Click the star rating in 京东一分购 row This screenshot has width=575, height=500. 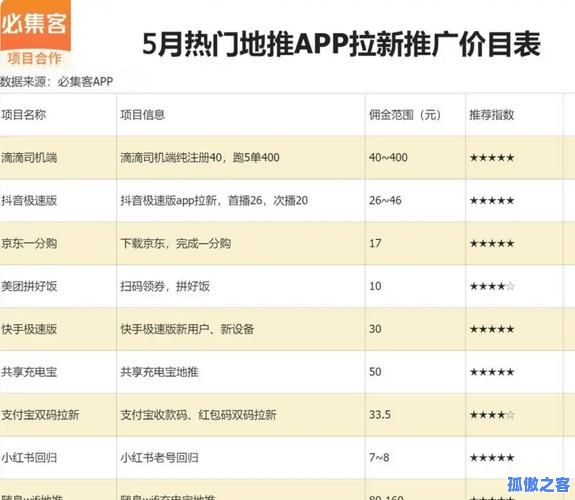pyautogui.click(x=492, y=244)
